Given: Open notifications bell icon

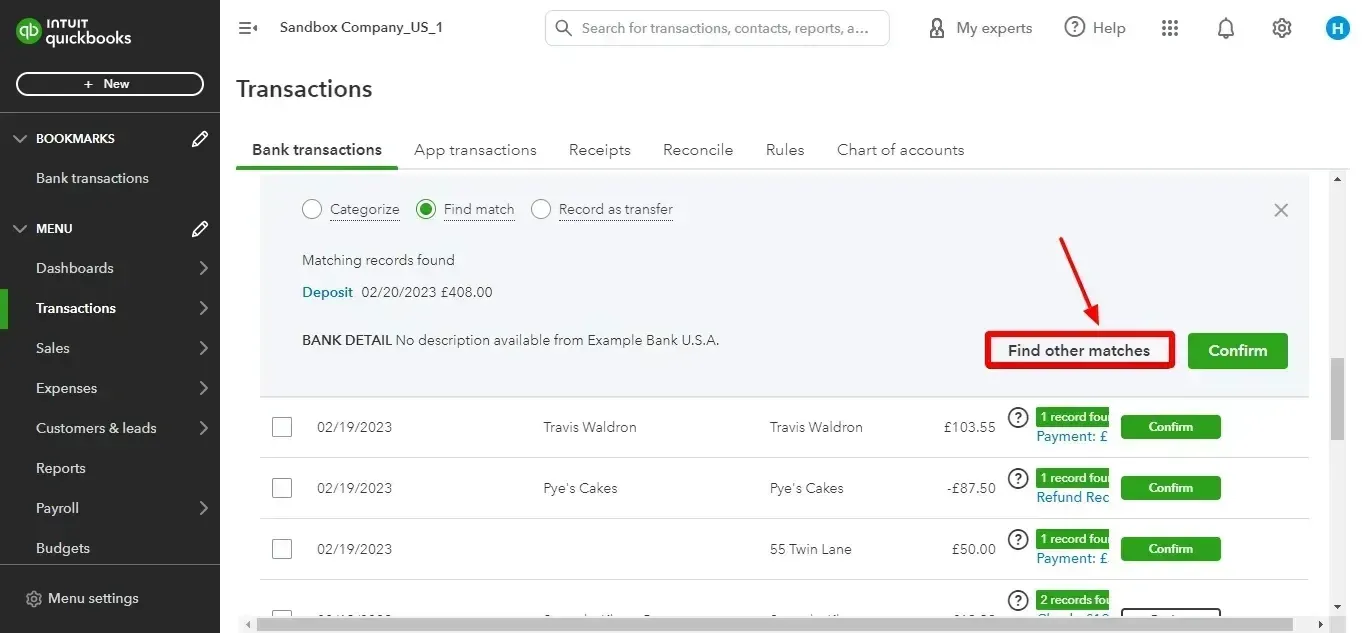Looking at the screenshot, I should pos(1226,28).
